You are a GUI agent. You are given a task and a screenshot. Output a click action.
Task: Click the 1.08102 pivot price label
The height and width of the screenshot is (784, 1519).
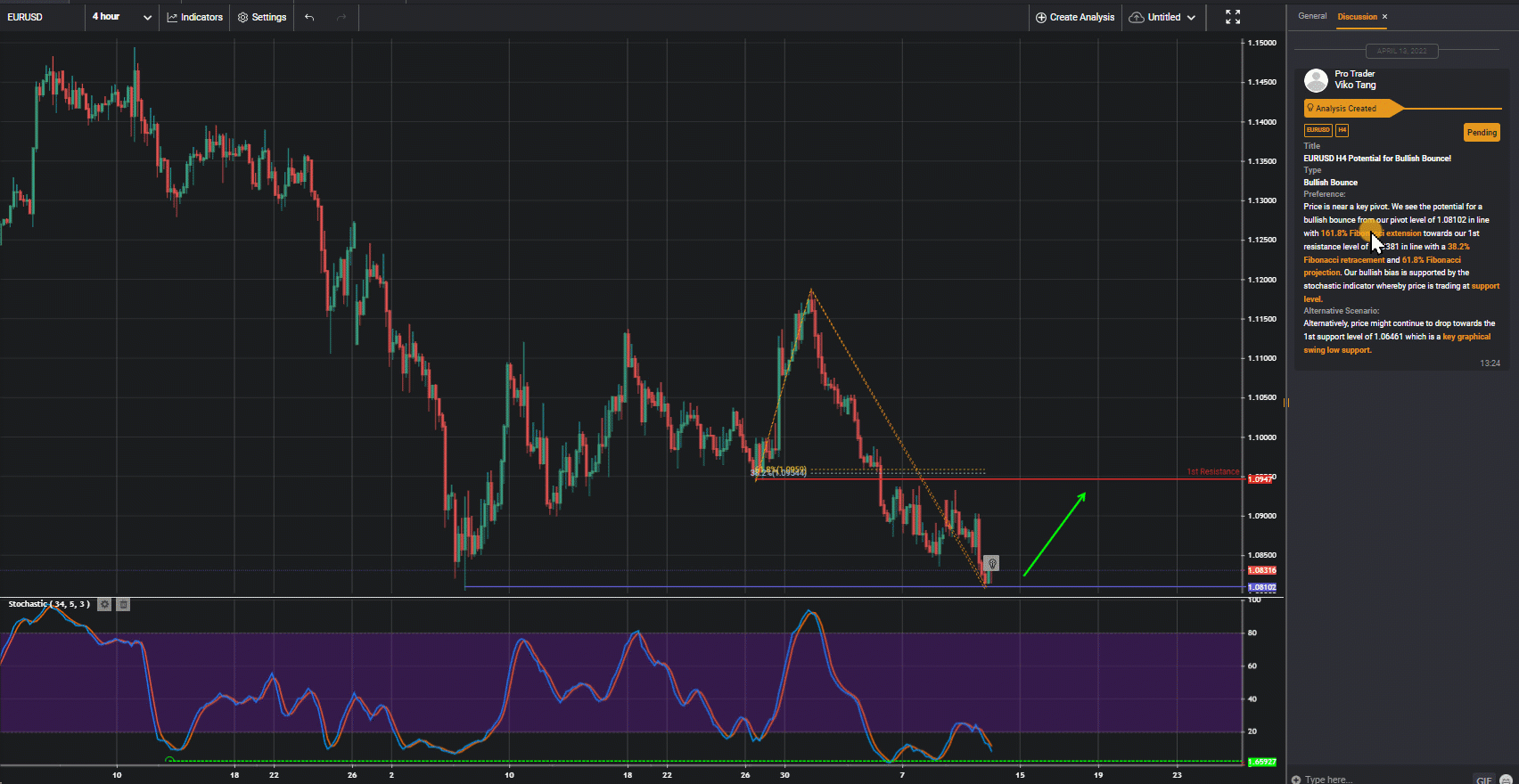1261,587
